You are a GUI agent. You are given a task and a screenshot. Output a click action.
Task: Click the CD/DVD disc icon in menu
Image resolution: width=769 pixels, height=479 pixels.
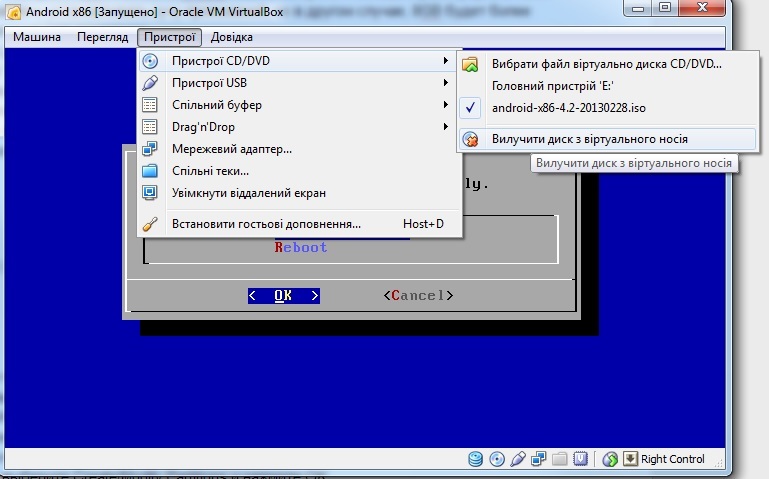(x=150, y=61)
